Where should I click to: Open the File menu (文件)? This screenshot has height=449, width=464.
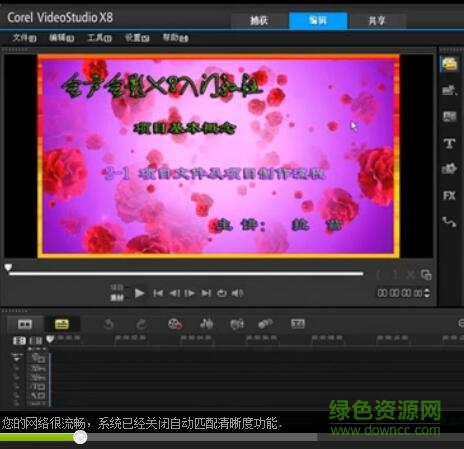click(24, 38)
